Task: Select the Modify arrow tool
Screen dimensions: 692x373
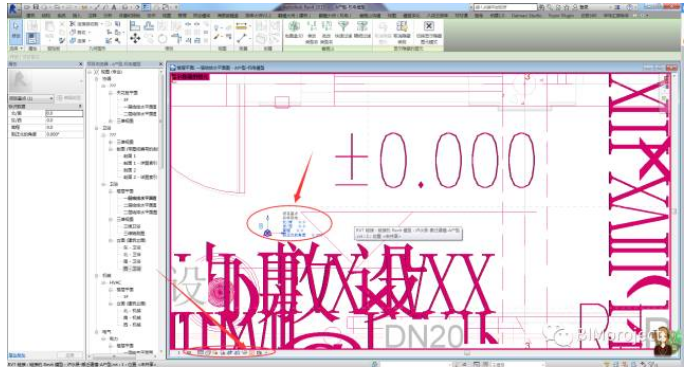Action: click(16, 30)
